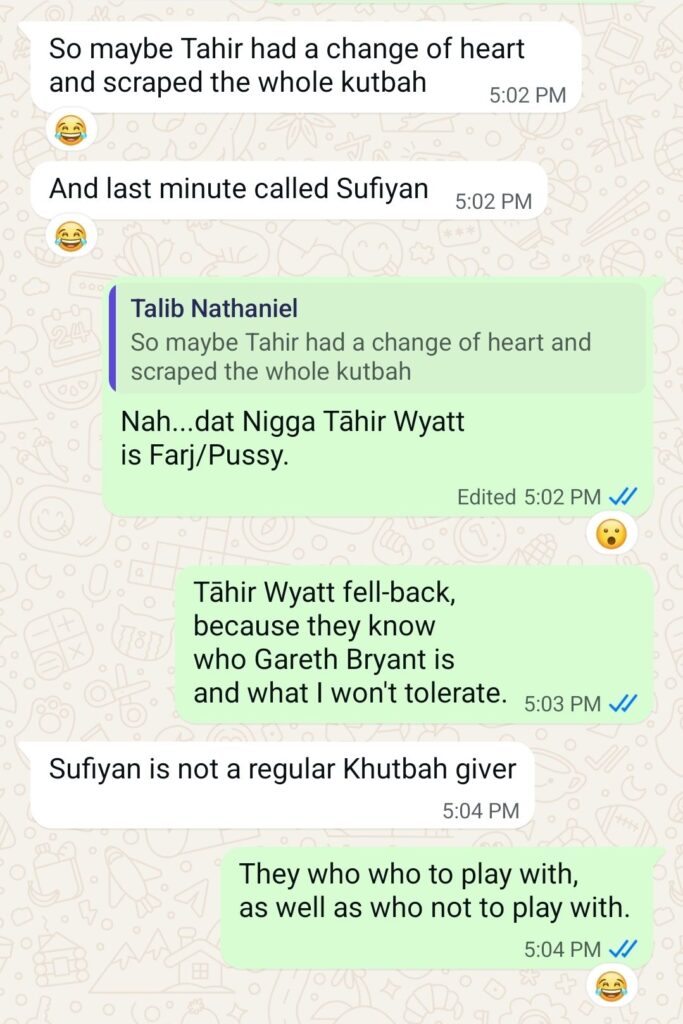Select message 'And last minute called Sufiyan'
Viewport: 683px width, 1024px height.
pyautogui.click(x=288, y=190)
